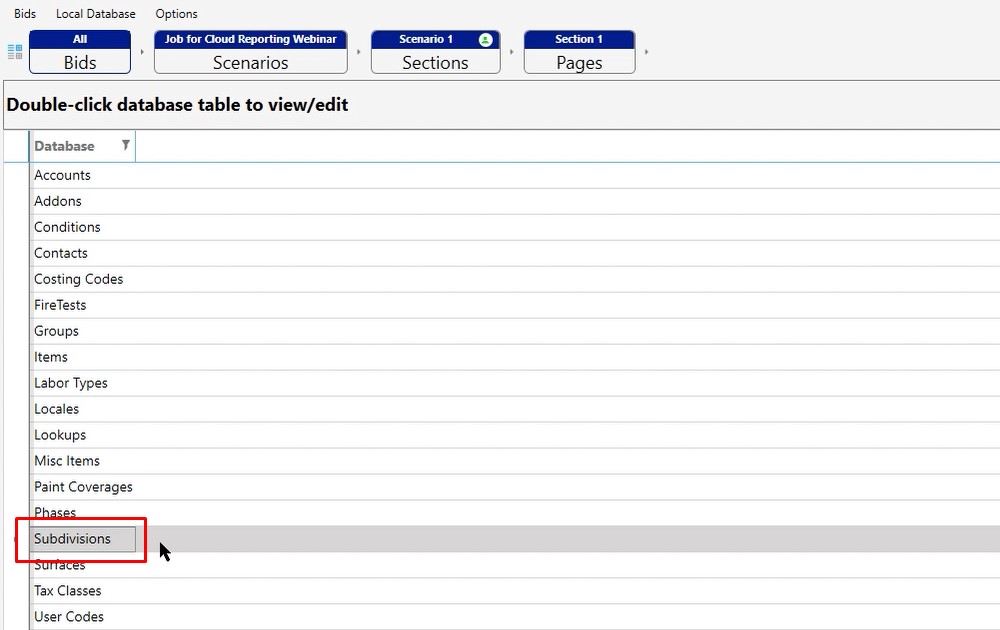1000x630 pixels.
Task: Select the Tax Classes table row
Action: point(67,591)
